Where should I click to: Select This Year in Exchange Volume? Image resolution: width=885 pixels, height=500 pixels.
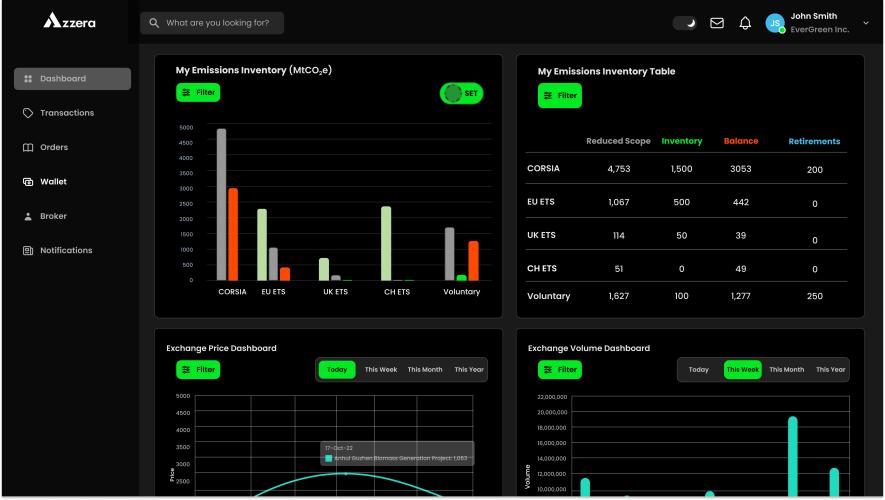click(830, 370)
